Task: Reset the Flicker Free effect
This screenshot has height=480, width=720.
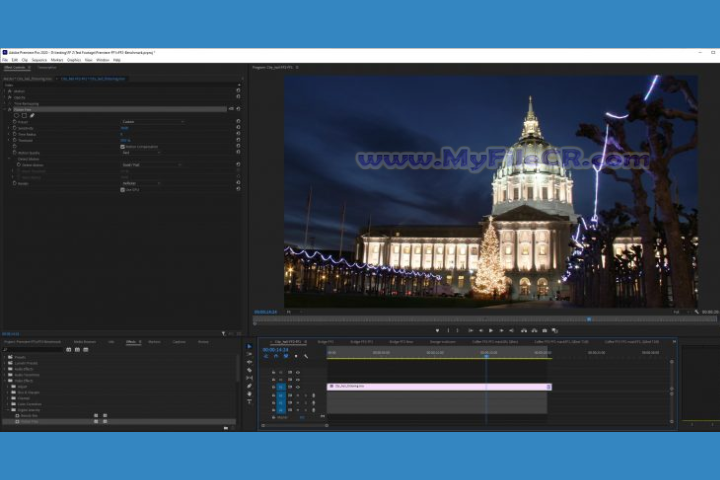Action: pyautogui.click(x=238, y=109)
